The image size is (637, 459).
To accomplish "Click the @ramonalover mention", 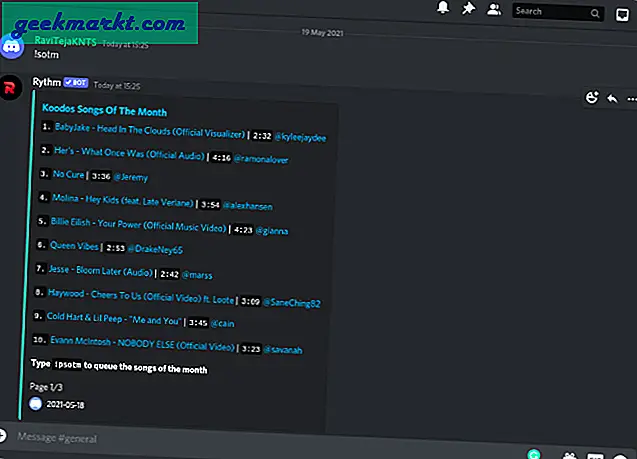I will [261, 159].
